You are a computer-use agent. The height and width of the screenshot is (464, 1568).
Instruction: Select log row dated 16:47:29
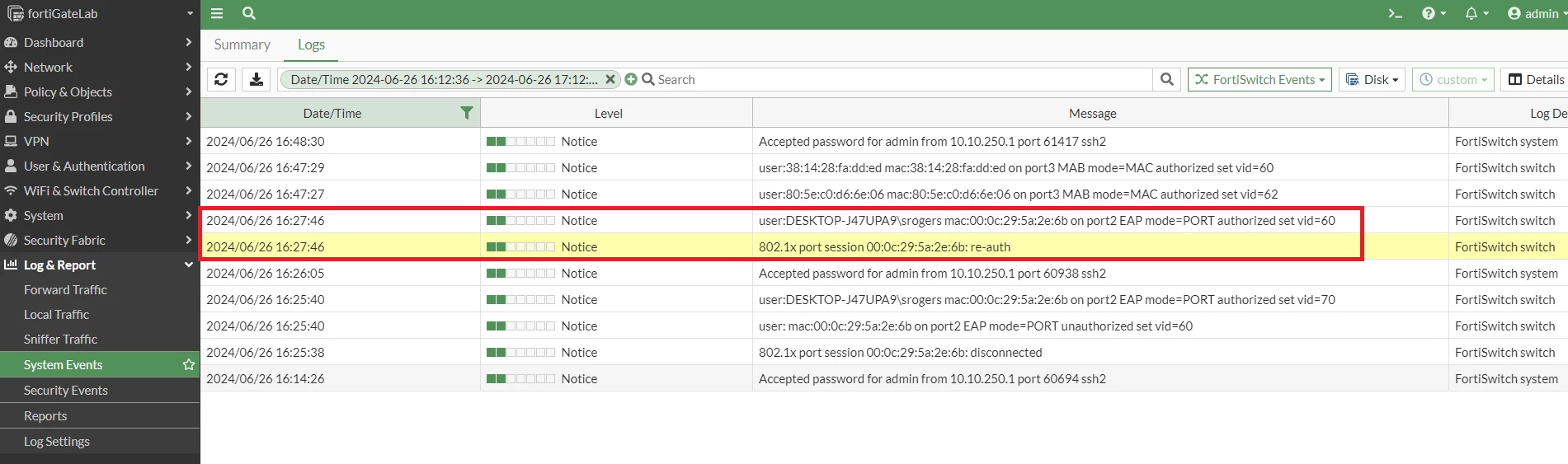884,167
